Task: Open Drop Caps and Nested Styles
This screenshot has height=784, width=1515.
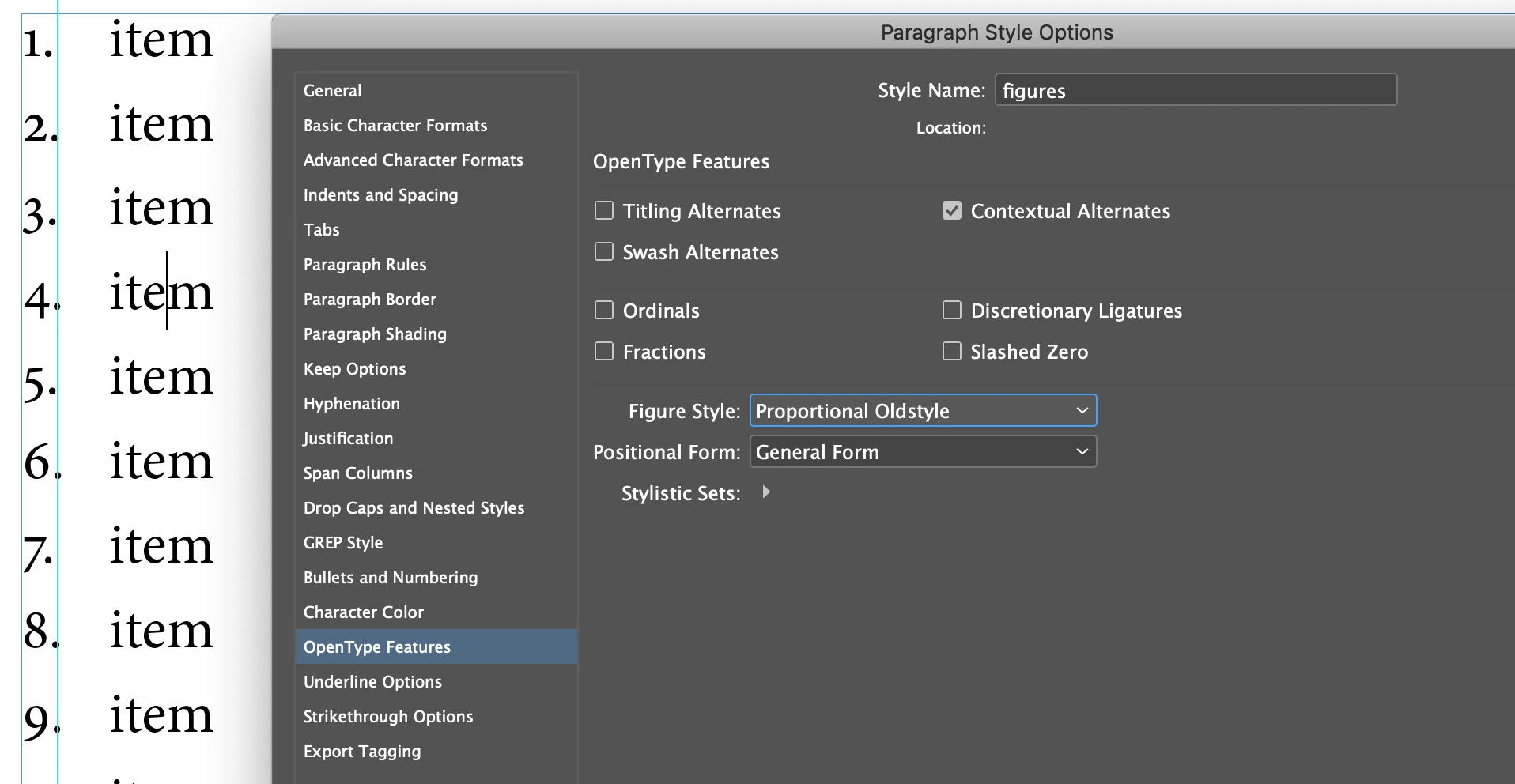Action: [x=414, y=508]
